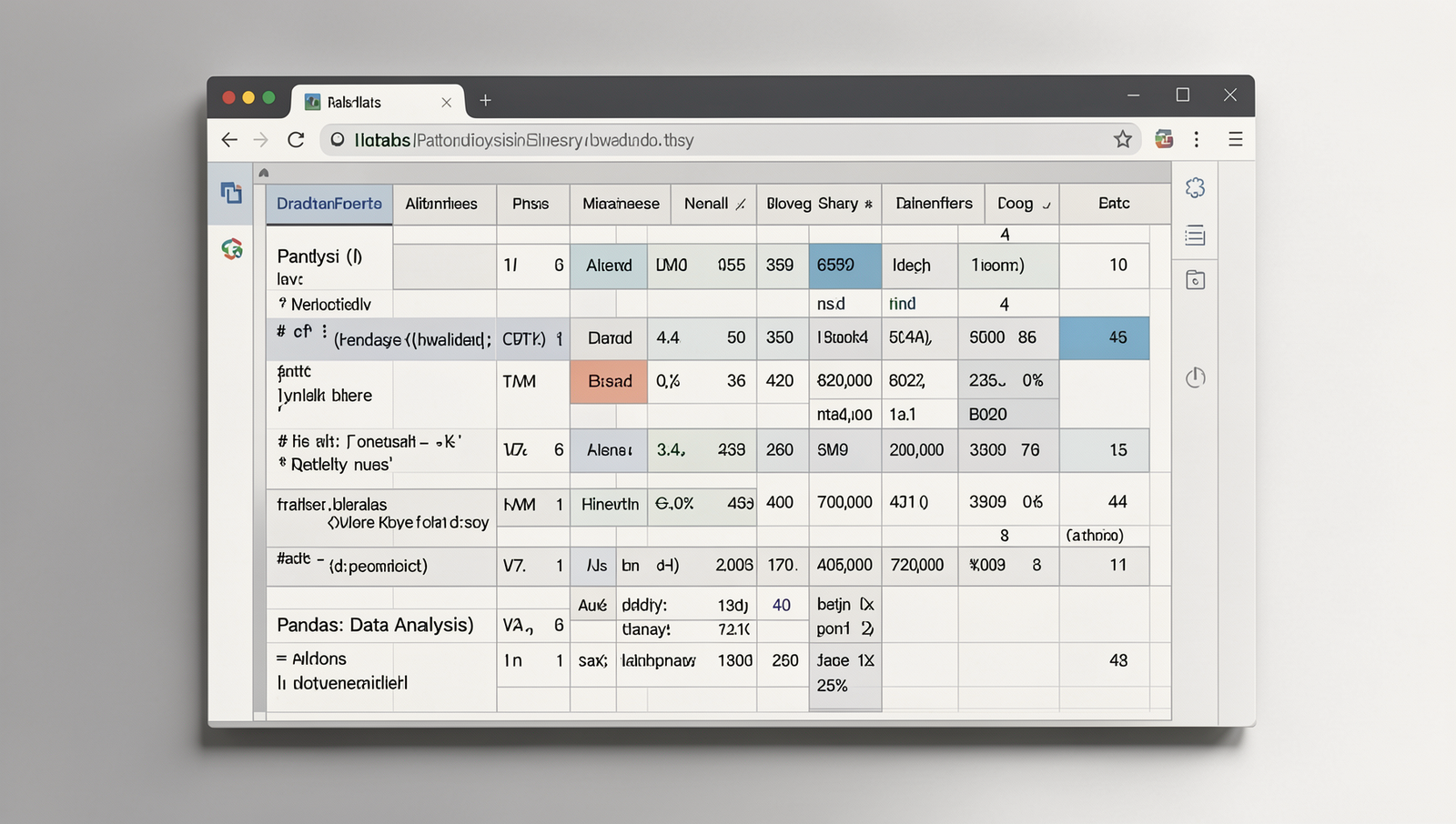Click the (athono) cell

tap(1105, 536)
